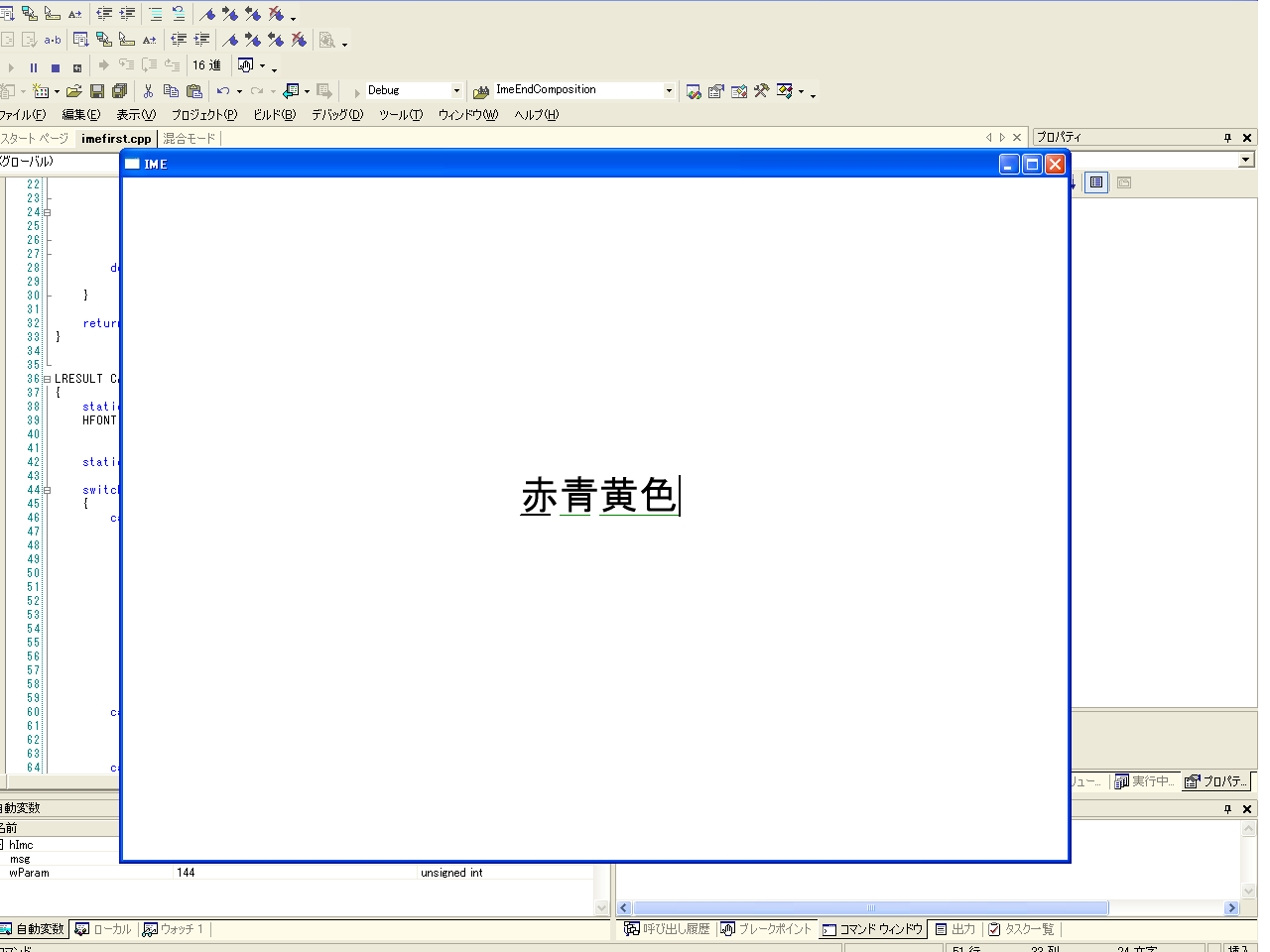
Task: Toggle the 16 進 hexadecimal display button
Action: click(206, 65)
